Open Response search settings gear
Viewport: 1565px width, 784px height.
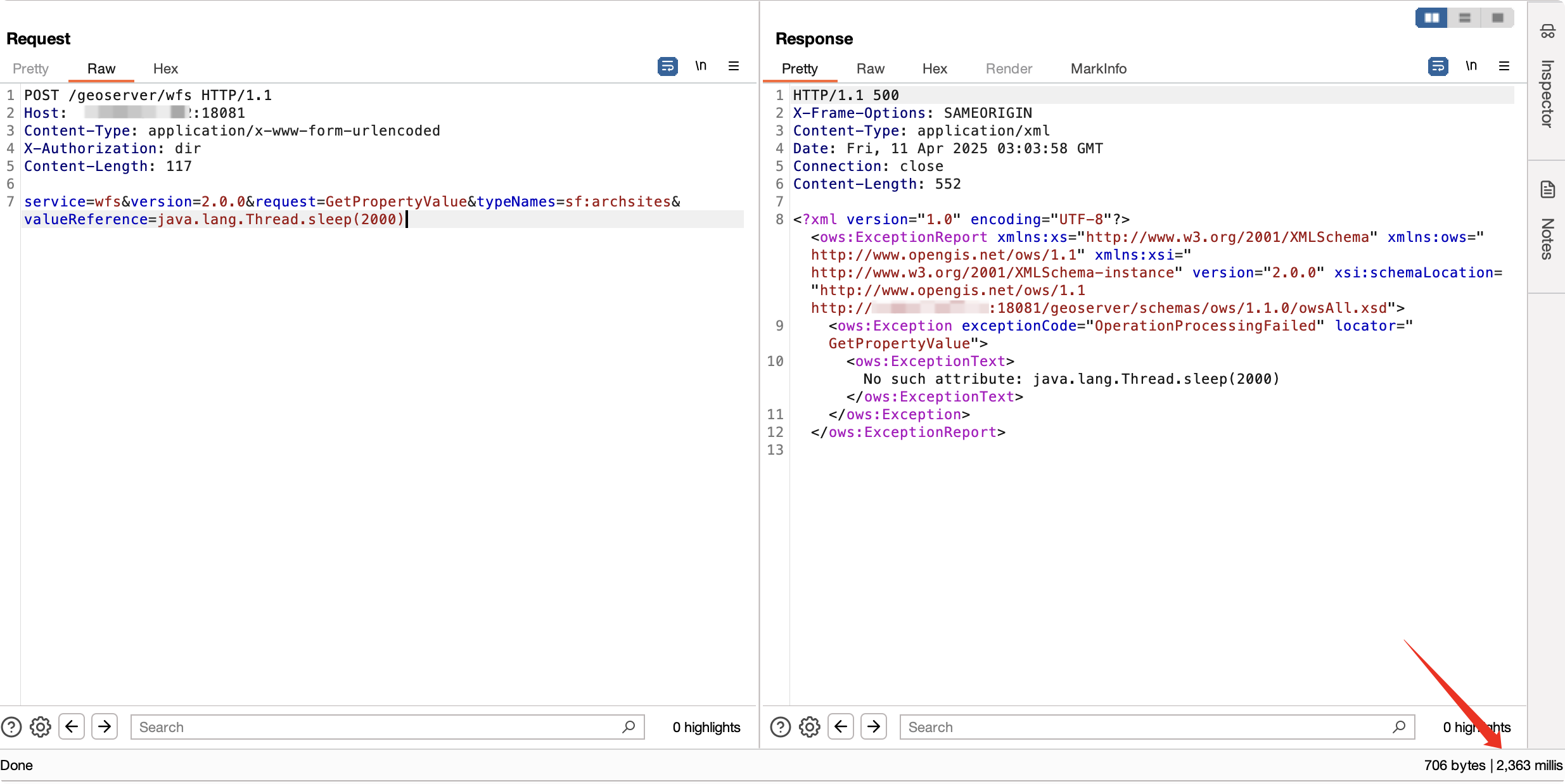pyautogui.click(x=810, y=727)
